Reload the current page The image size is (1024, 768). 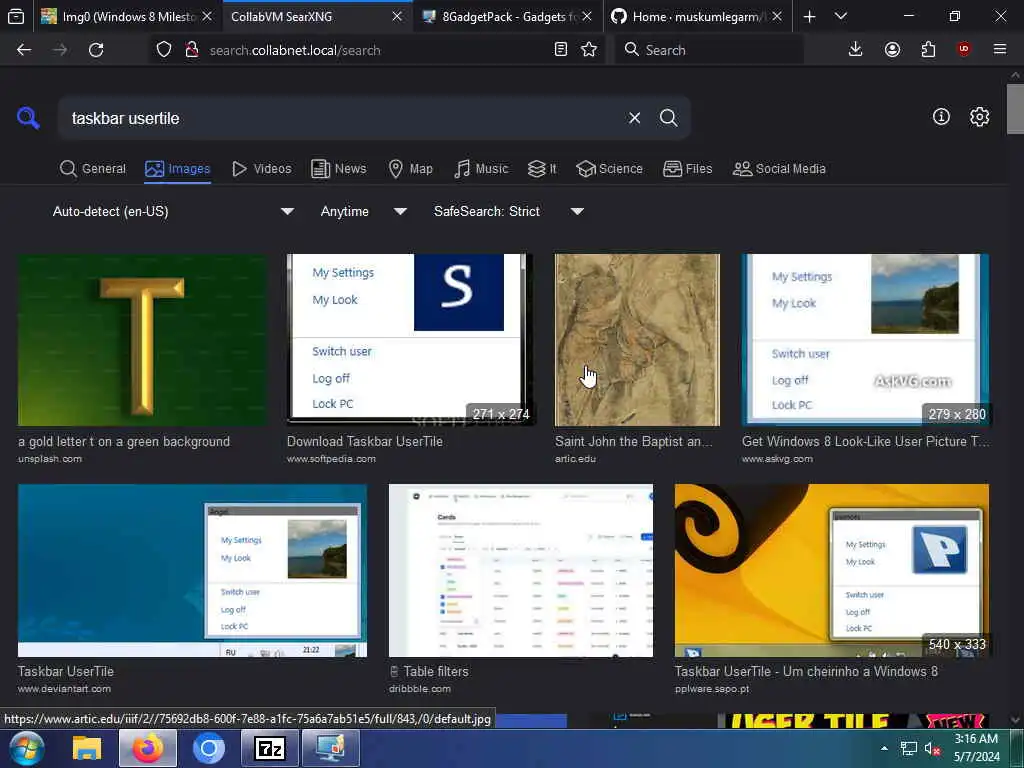tap(96, 50)
